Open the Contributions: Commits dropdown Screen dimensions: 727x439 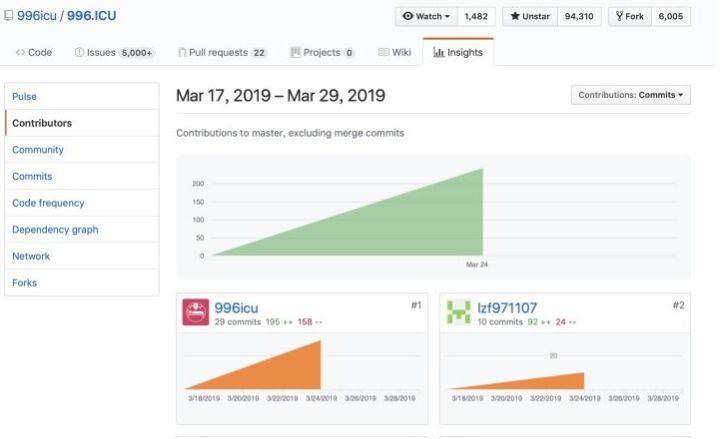tap(631, 95)
